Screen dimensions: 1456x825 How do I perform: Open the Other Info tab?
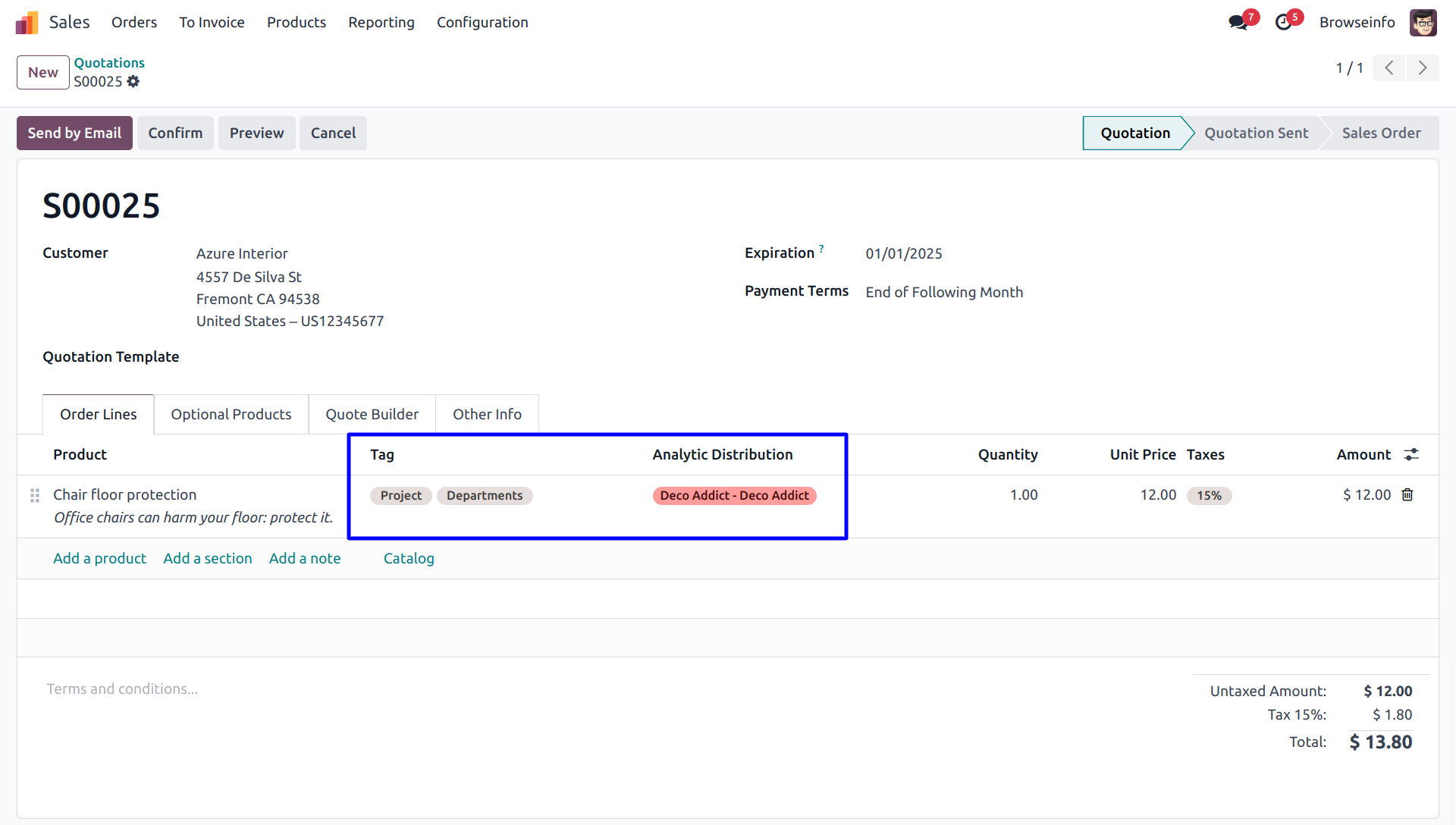487,415
